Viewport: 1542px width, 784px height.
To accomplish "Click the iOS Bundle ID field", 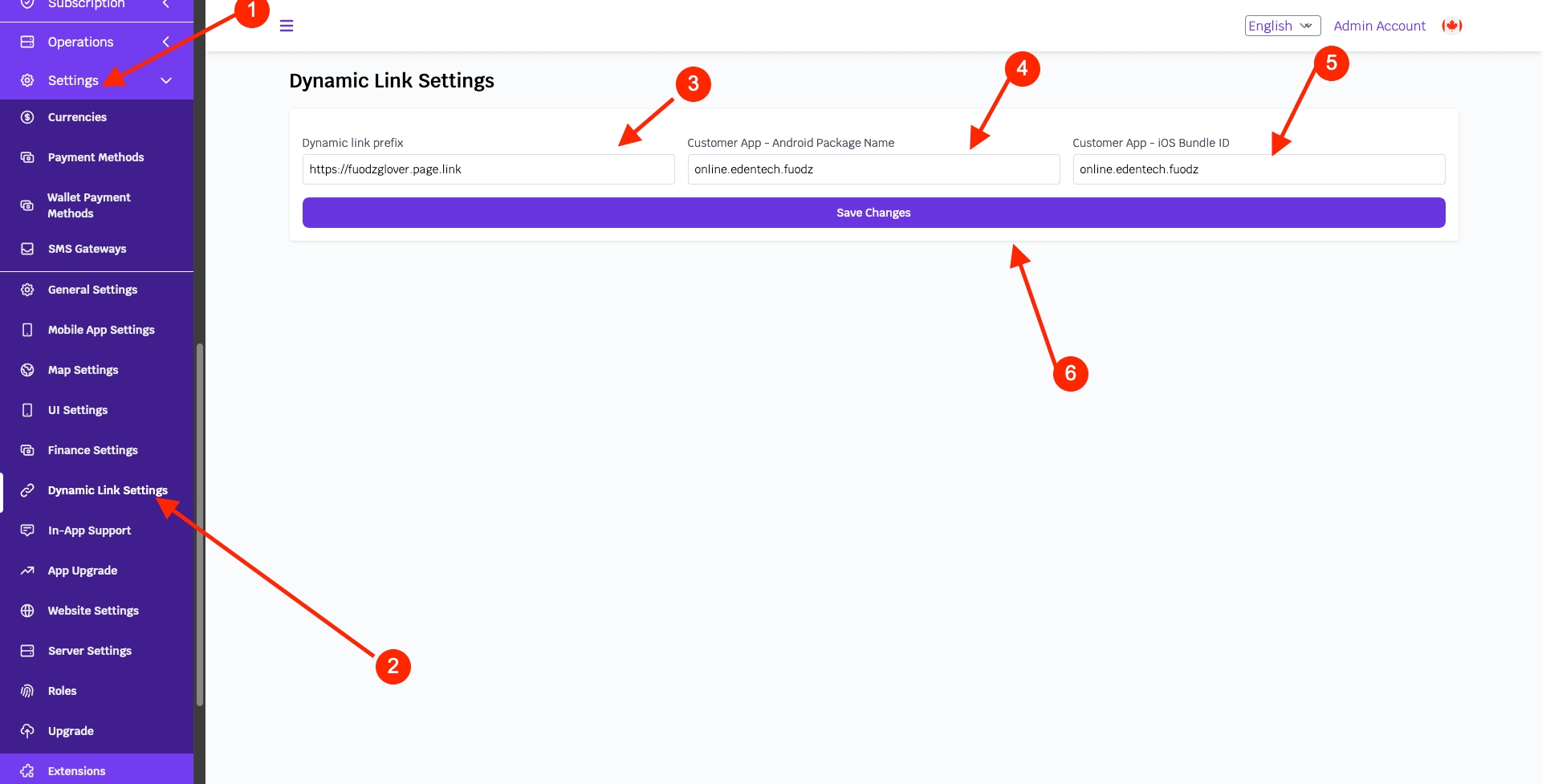I will coord(1259,169).
